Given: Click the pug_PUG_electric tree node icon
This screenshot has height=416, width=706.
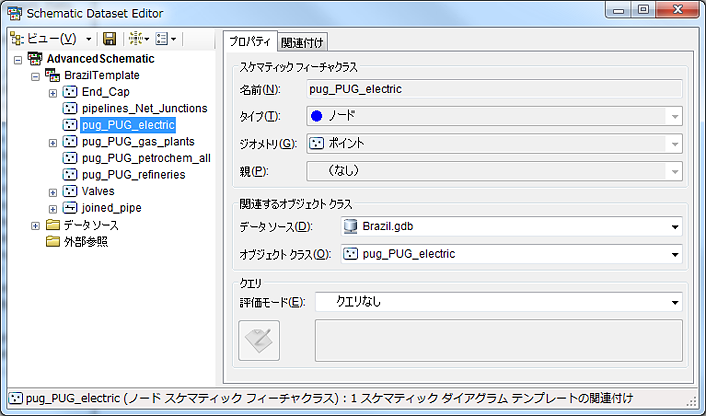Looking at the screenshot, I should pos(70,125).
